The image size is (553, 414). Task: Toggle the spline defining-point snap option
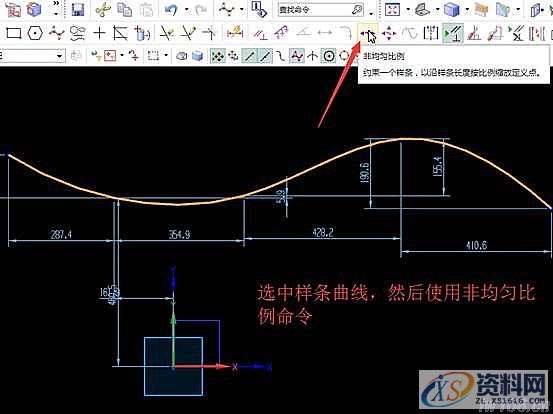point(297,56)
